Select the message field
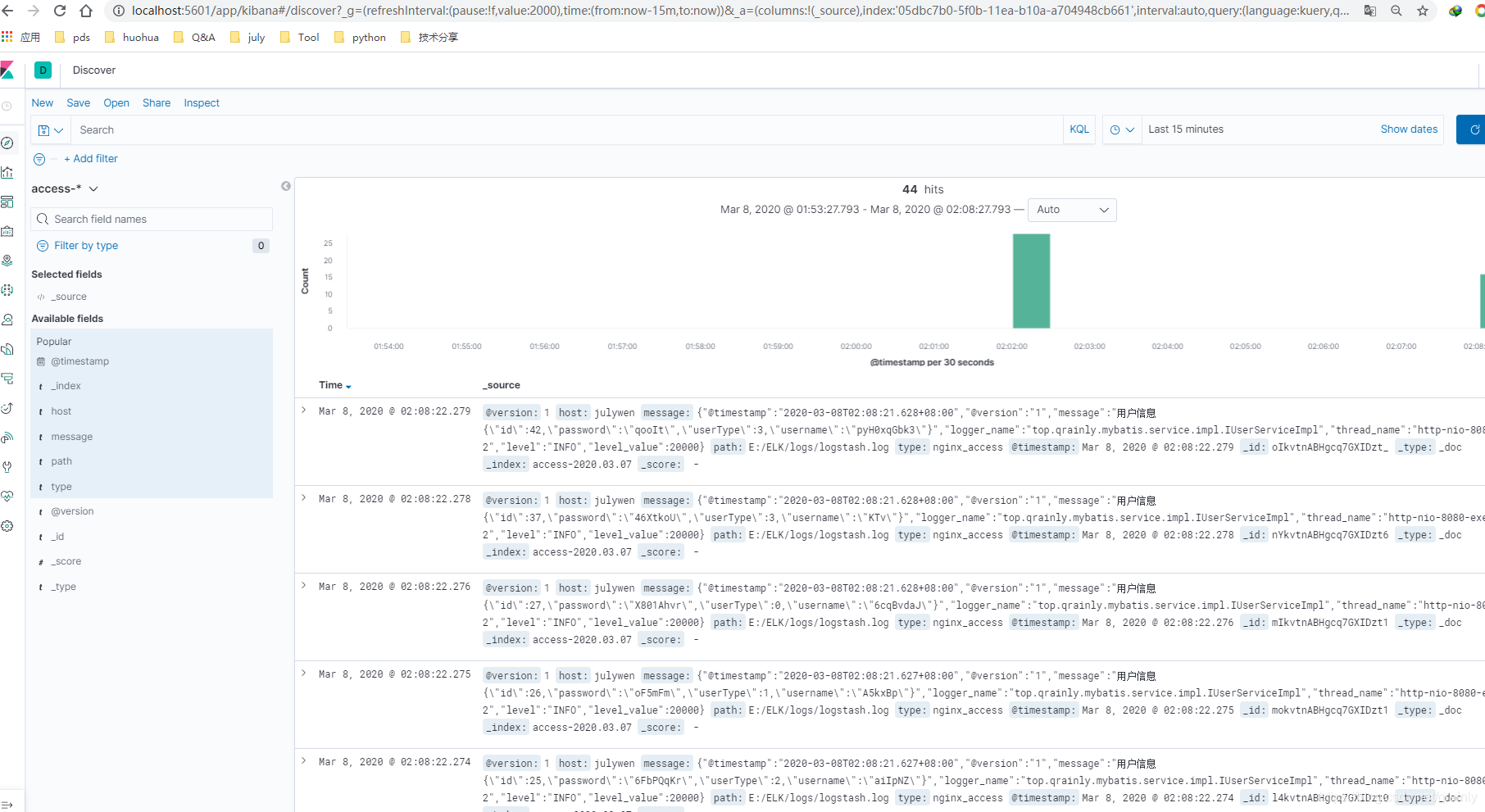The width and height of the screenshot is (1485, 812). coord(71,437)
